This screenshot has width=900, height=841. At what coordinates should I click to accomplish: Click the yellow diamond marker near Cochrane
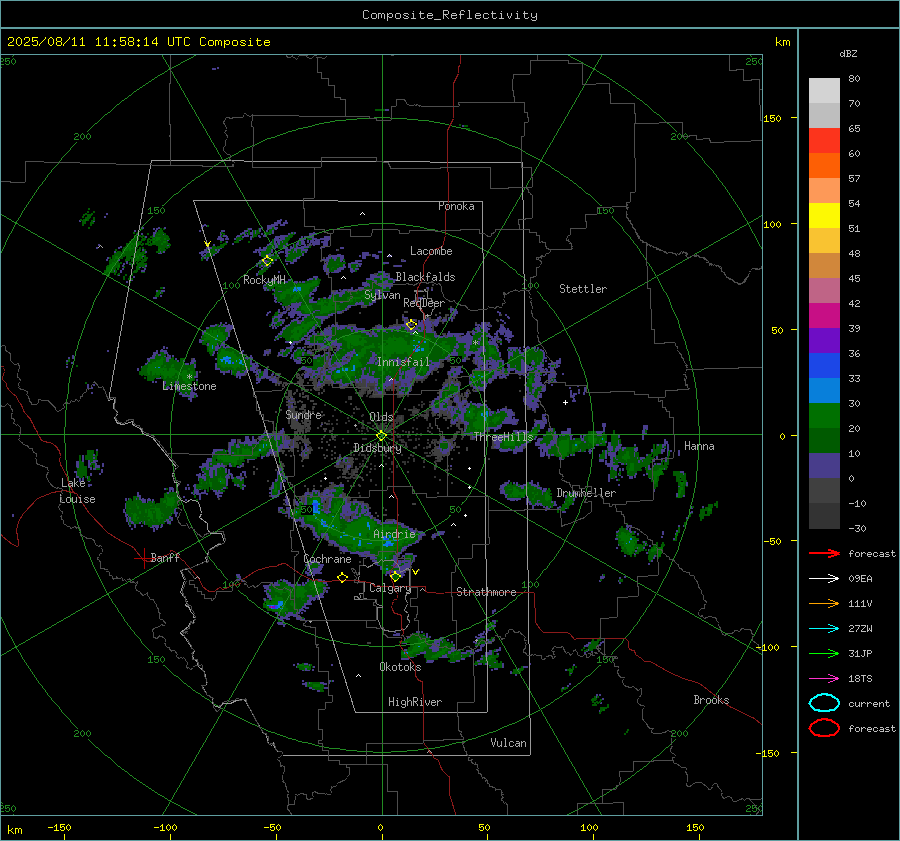click(342, 578)
